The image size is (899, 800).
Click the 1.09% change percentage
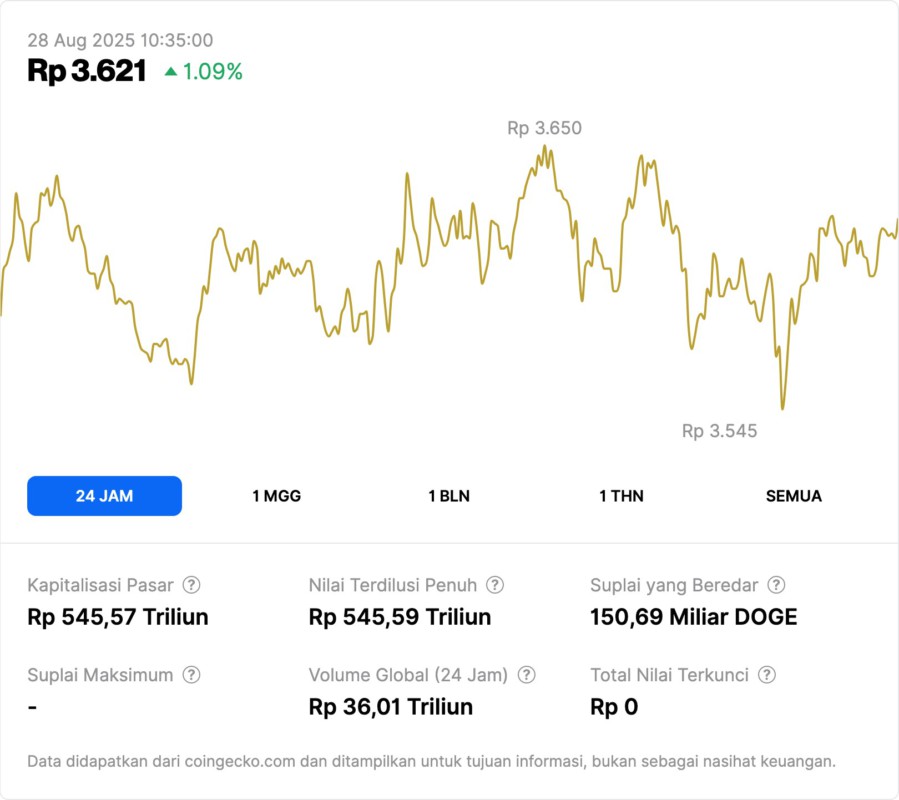pos(212,72)
